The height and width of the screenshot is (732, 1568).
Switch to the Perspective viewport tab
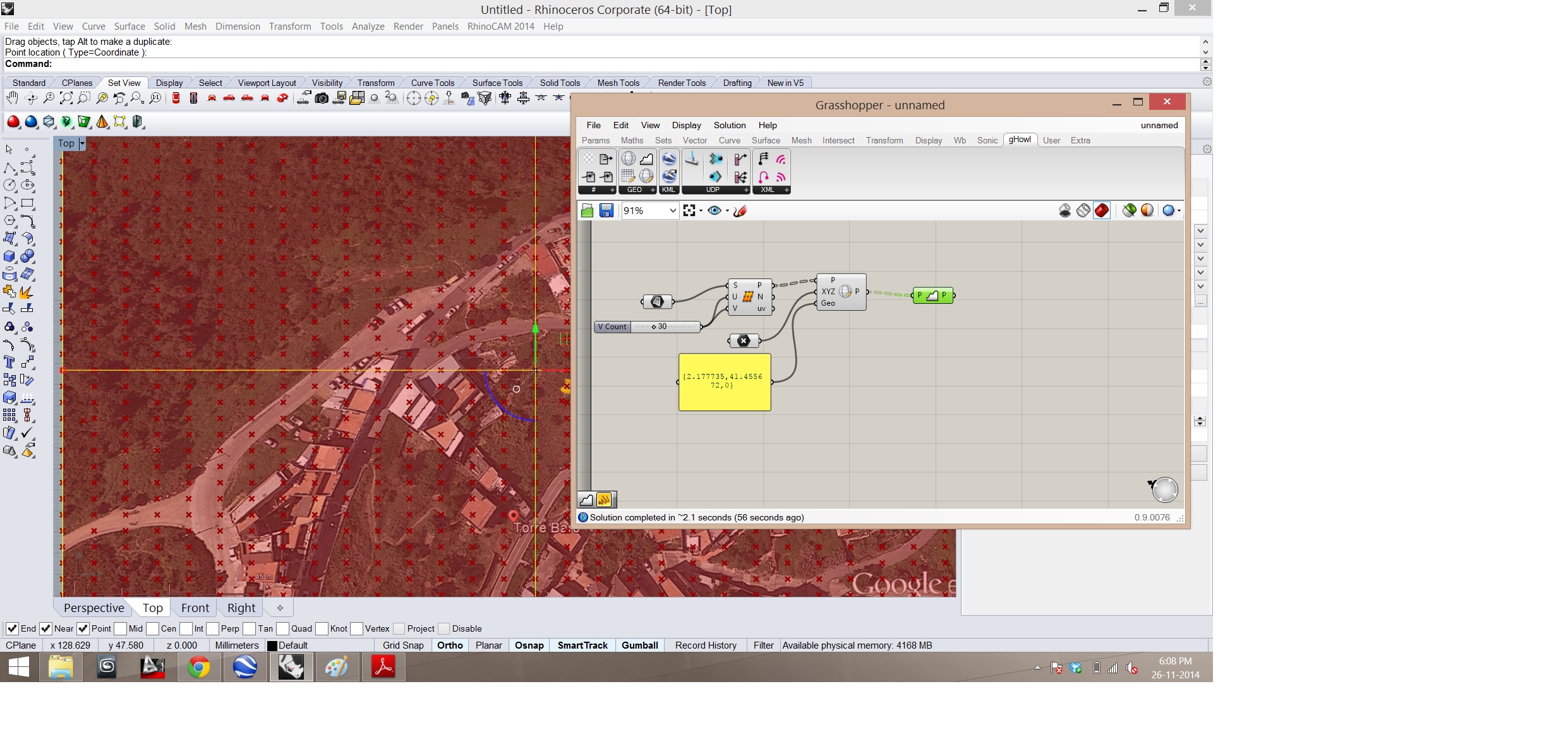pyautogui.click(x=93, y=608)
